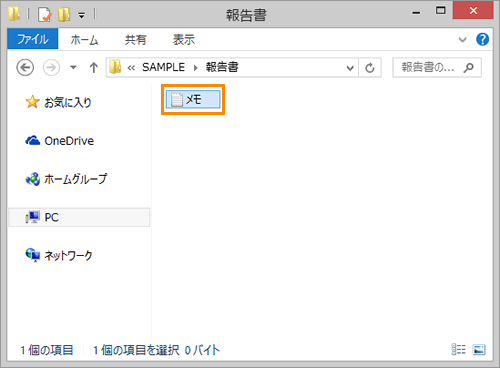Go up one folder level
The image size is (500, 368).
click(x=94, y=68)
